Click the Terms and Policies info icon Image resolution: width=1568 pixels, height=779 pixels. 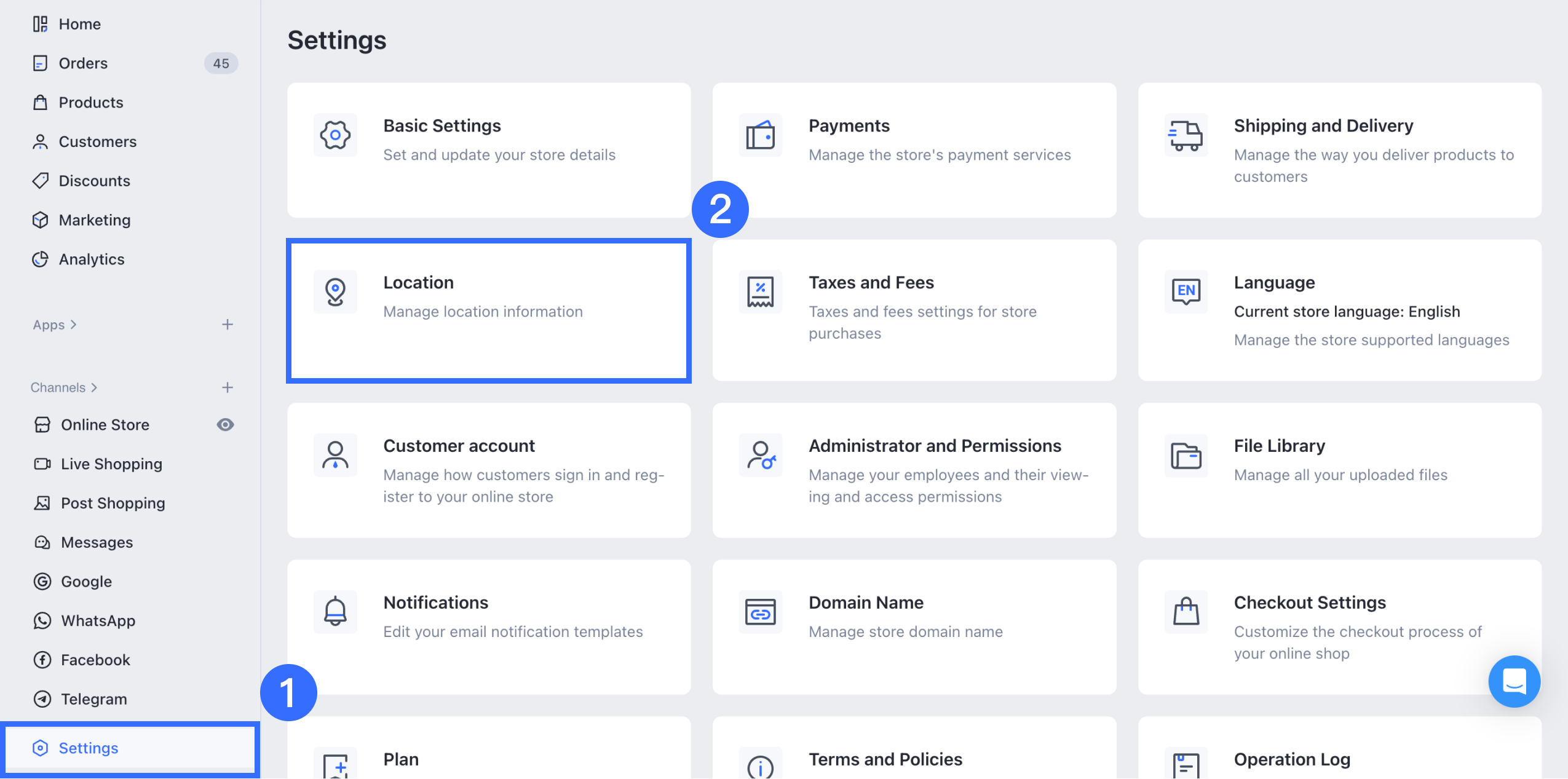tap(761, 764)
